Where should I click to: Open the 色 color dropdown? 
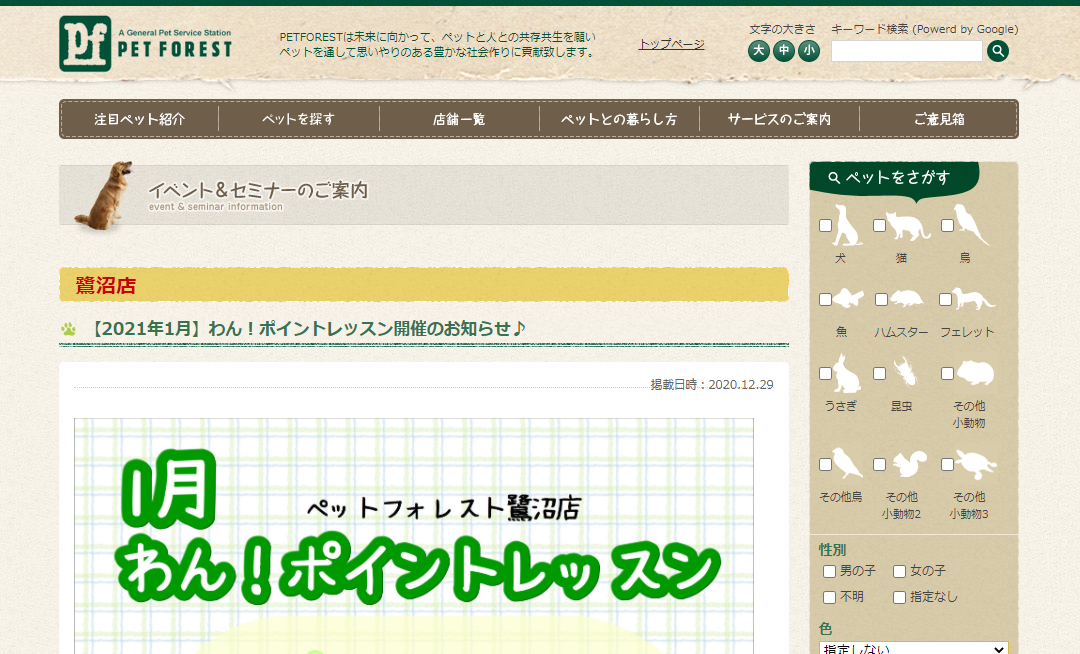(913, 648)
